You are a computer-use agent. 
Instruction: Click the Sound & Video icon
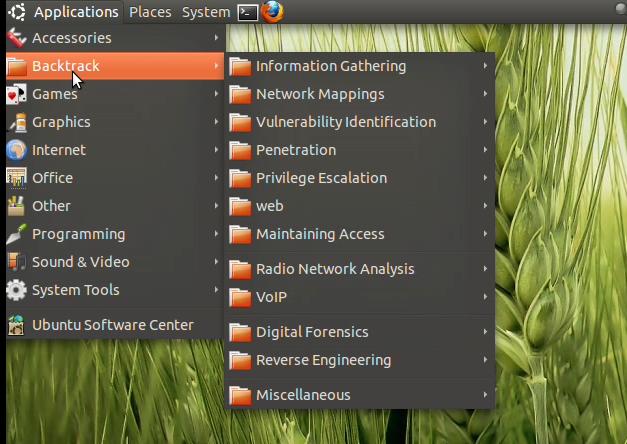coord(16,262)
